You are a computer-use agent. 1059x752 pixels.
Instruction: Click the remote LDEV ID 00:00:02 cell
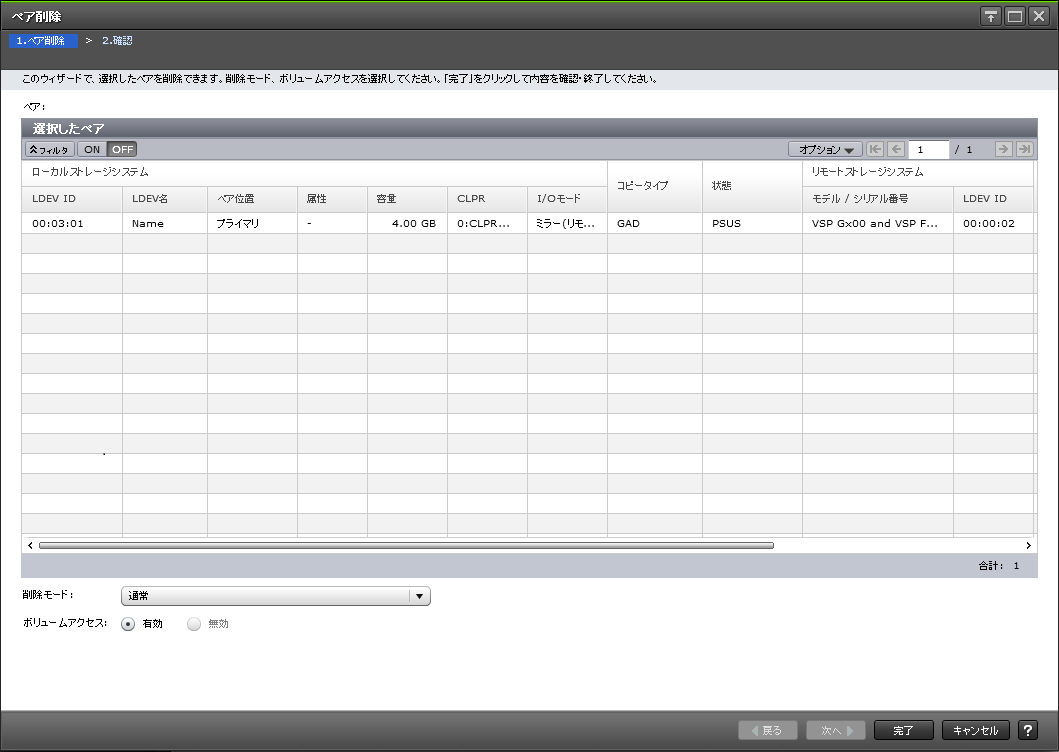[993, 223]
